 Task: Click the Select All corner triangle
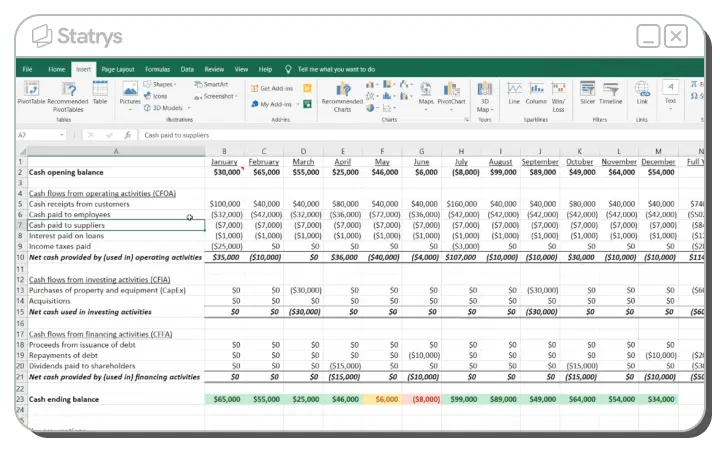(x=22, y=151)
